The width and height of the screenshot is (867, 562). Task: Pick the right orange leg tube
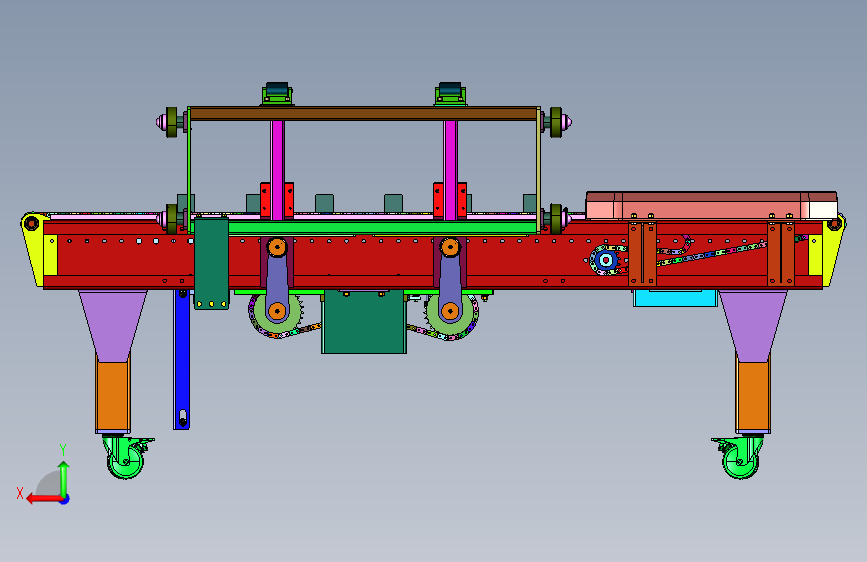coord(753,396)
